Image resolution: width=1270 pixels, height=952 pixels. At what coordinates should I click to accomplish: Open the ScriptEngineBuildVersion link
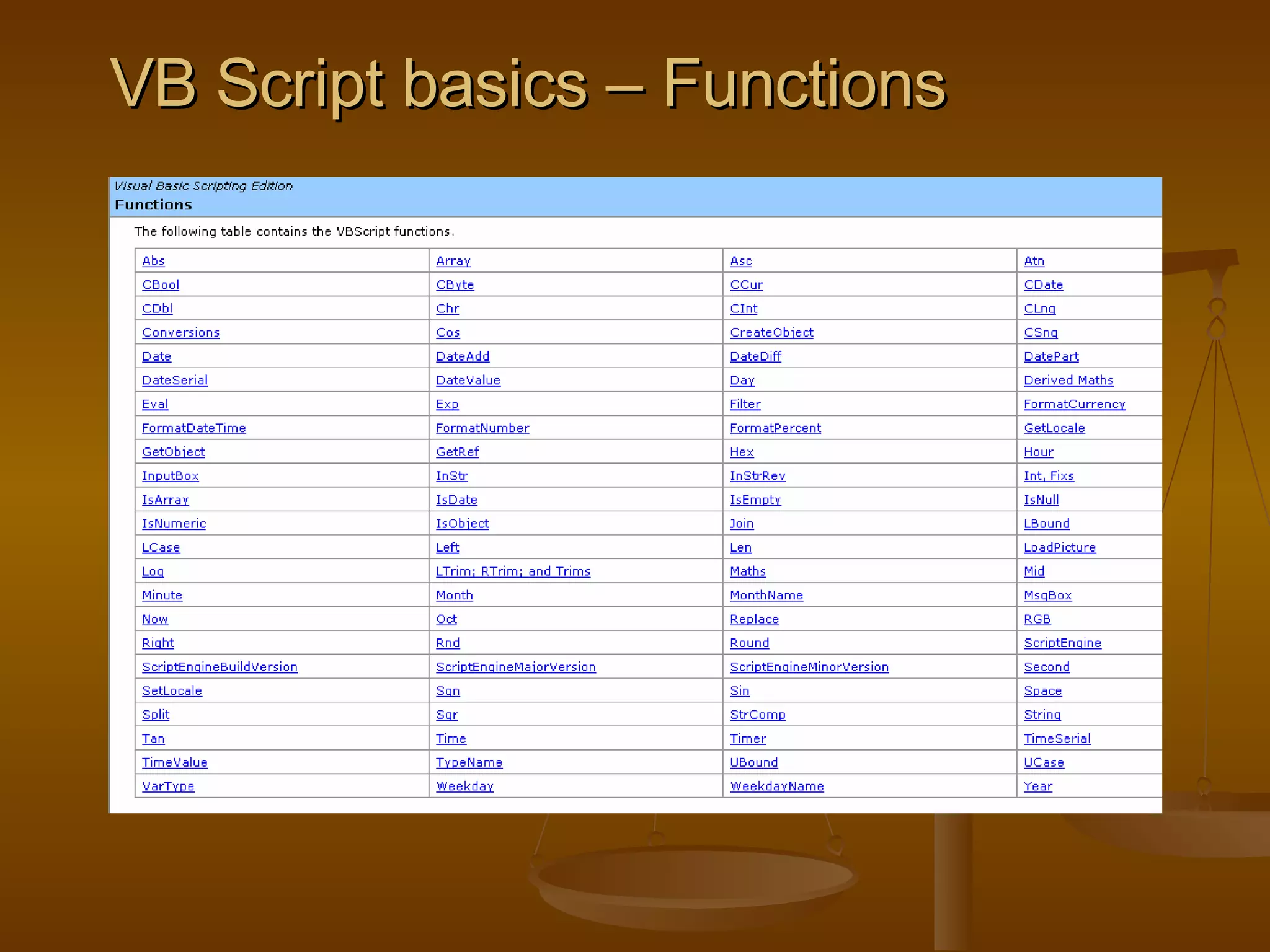click(220, 666)
